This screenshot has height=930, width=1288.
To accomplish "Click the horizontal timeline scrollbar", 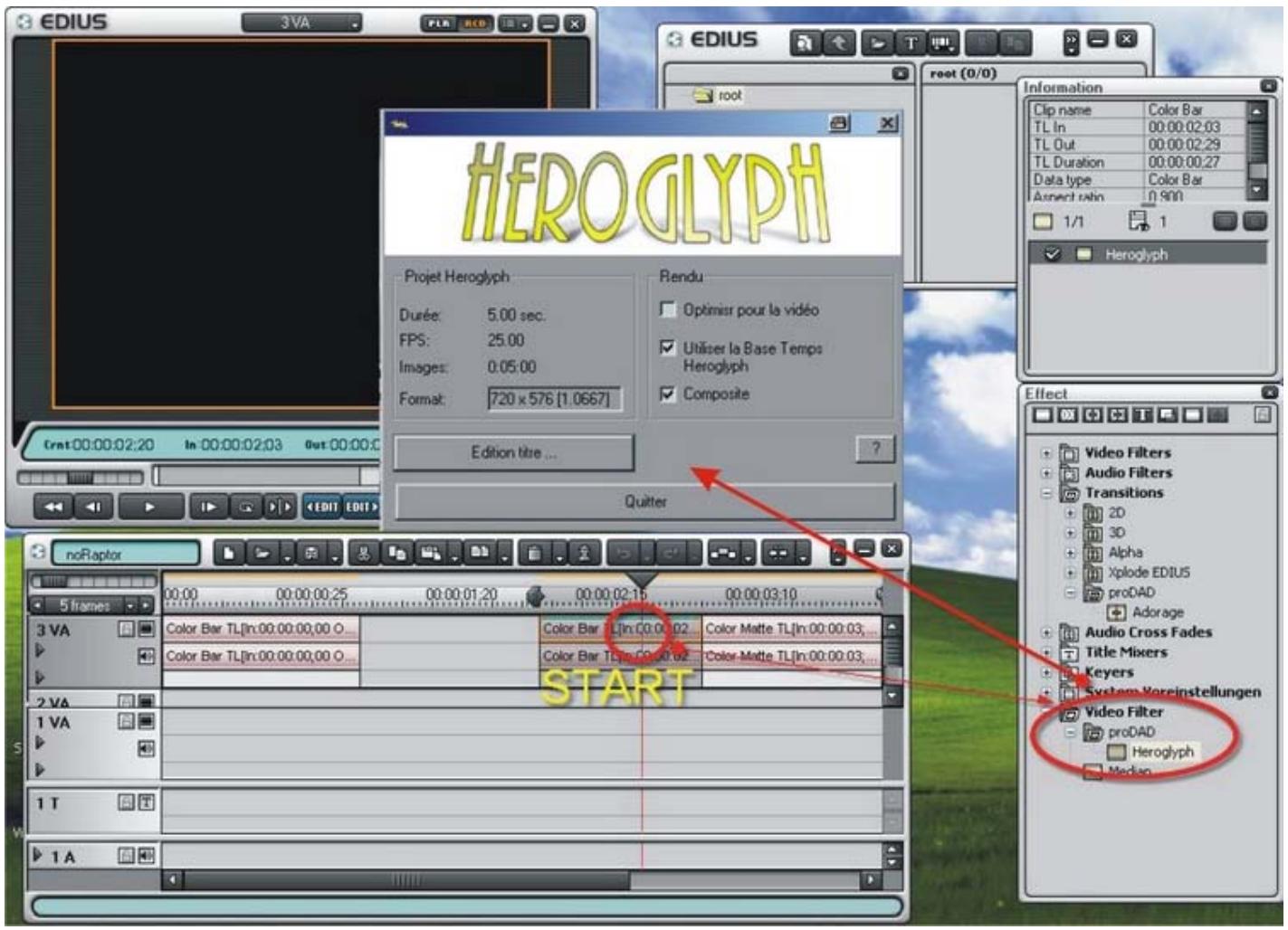I will tap(522, 879).
